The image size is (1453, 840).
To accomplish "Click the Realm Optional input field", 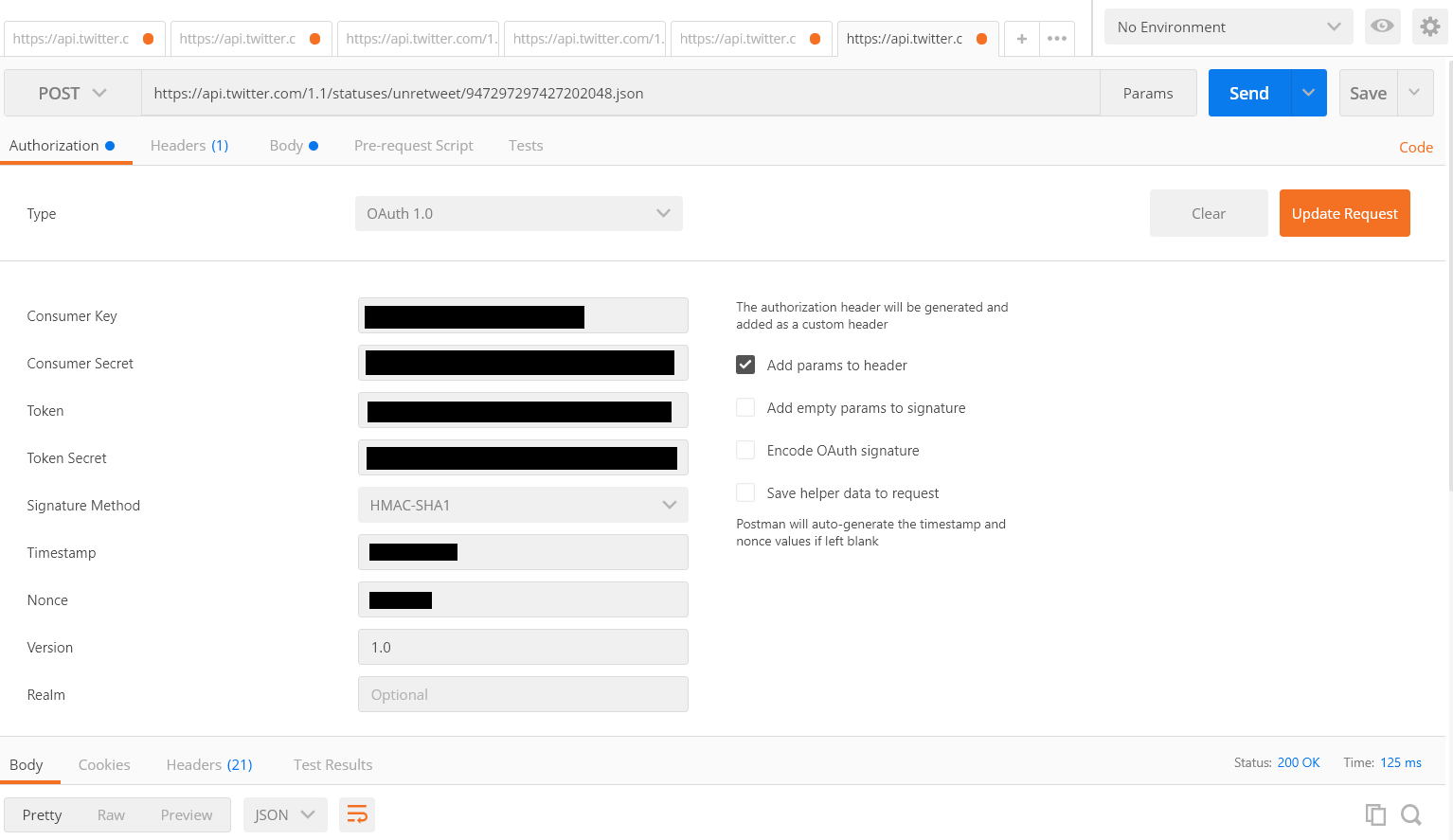I will [x=523, y=694].
